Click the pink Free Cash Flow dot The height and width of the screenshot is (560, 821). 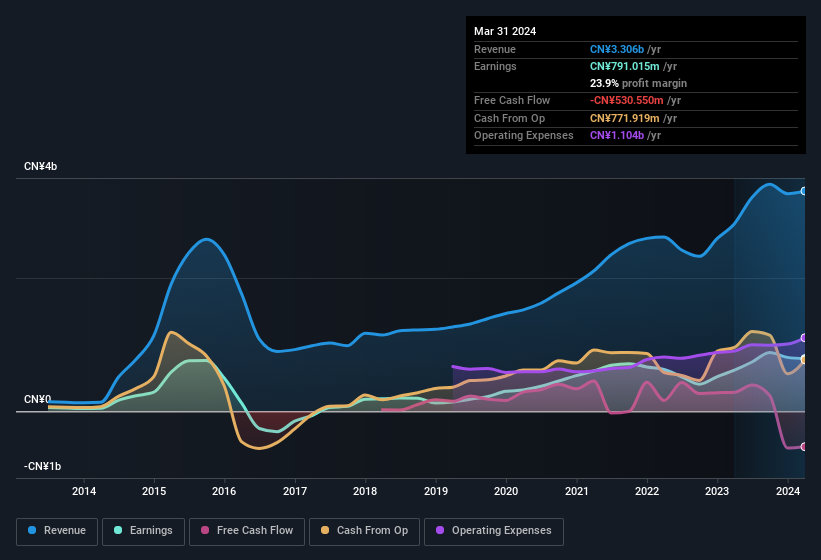click(x=206, y=531)
